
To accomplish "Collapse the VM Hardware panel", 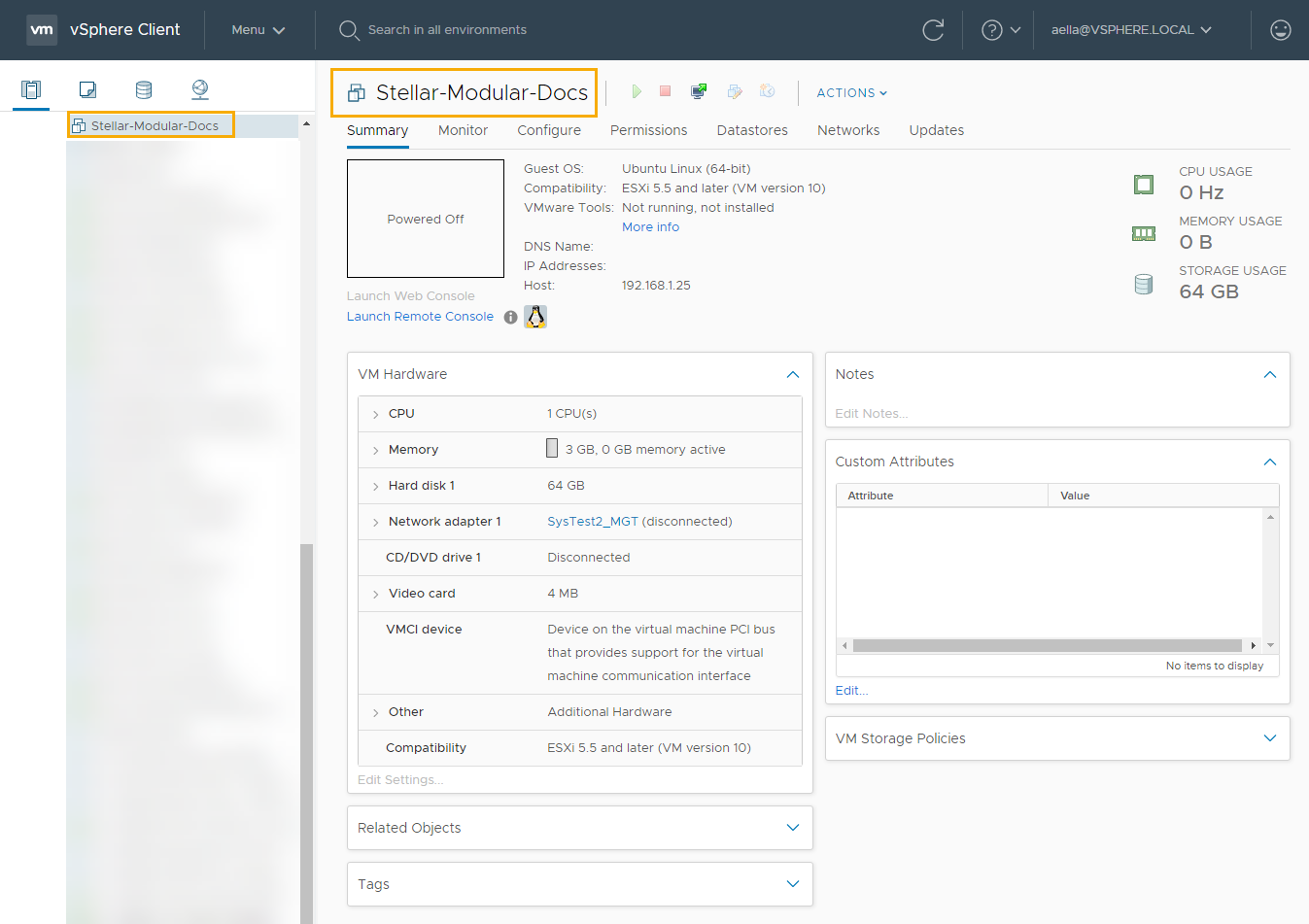I will (793, 375).
